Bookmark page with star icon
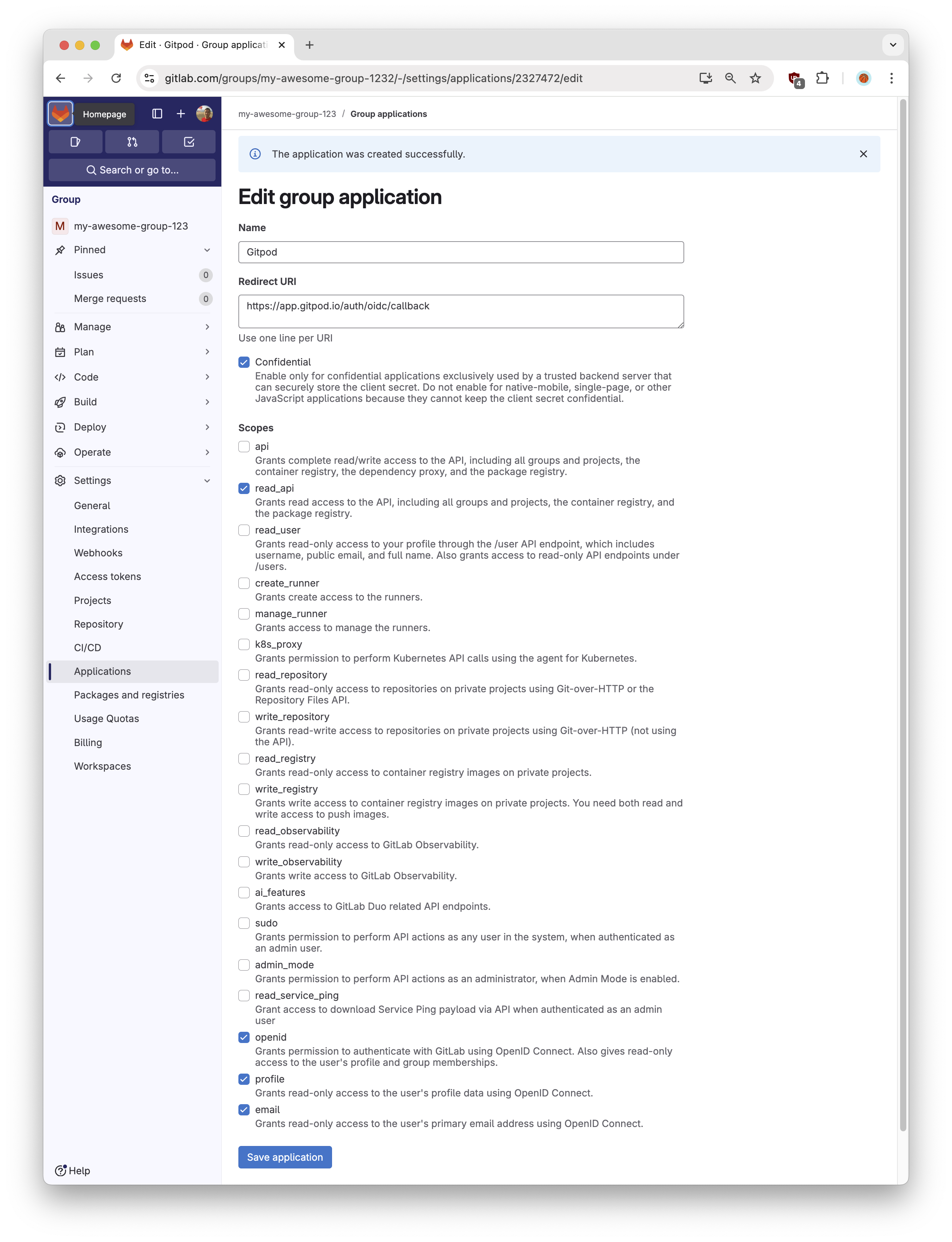The width and height of the screenshot is (952, 1242). tap(755, 78)
